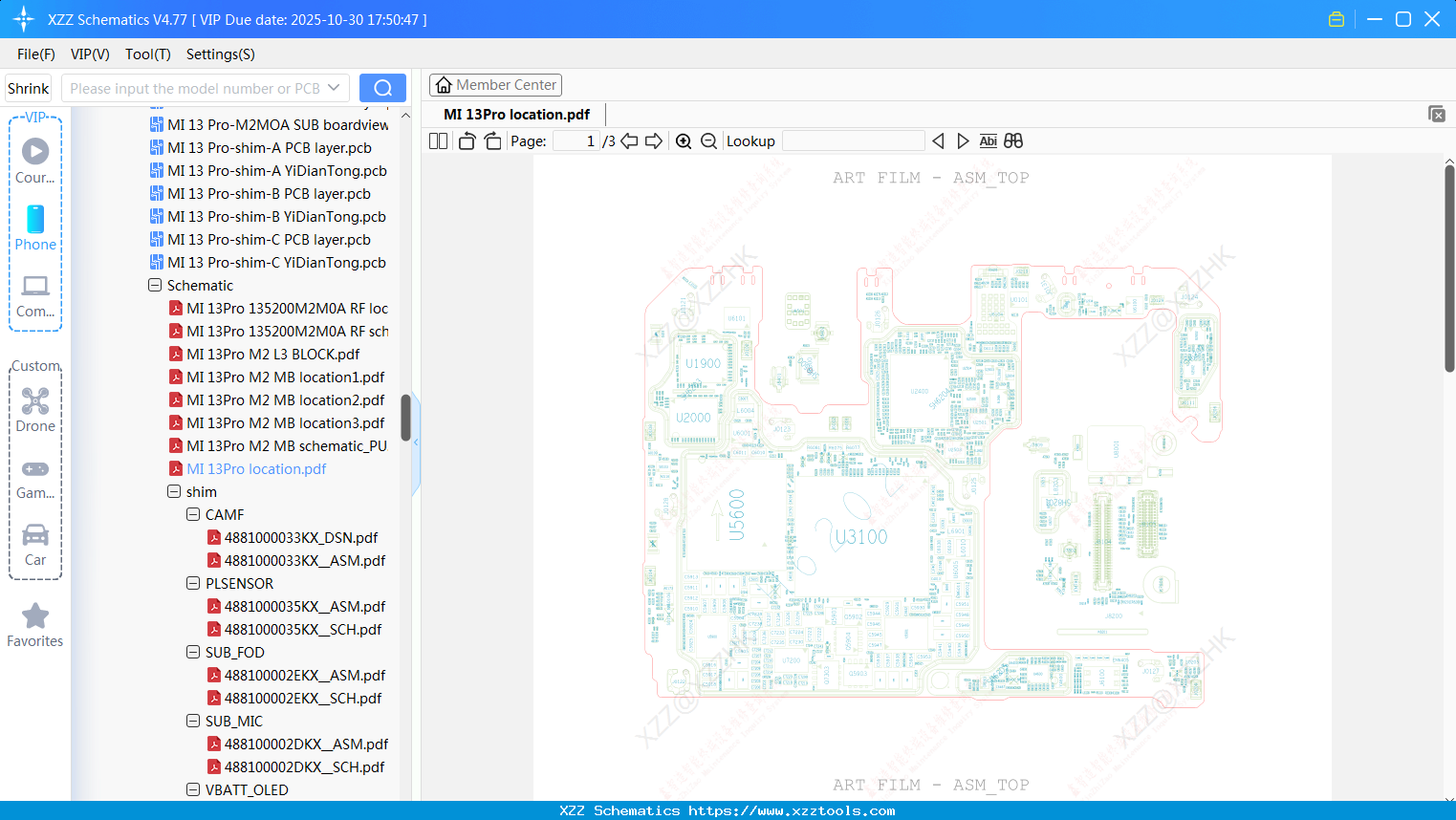Collapse the Schematic folder in the file tree
The height and width of the screenshot is (820, 1456).
(x=154, y=285)
